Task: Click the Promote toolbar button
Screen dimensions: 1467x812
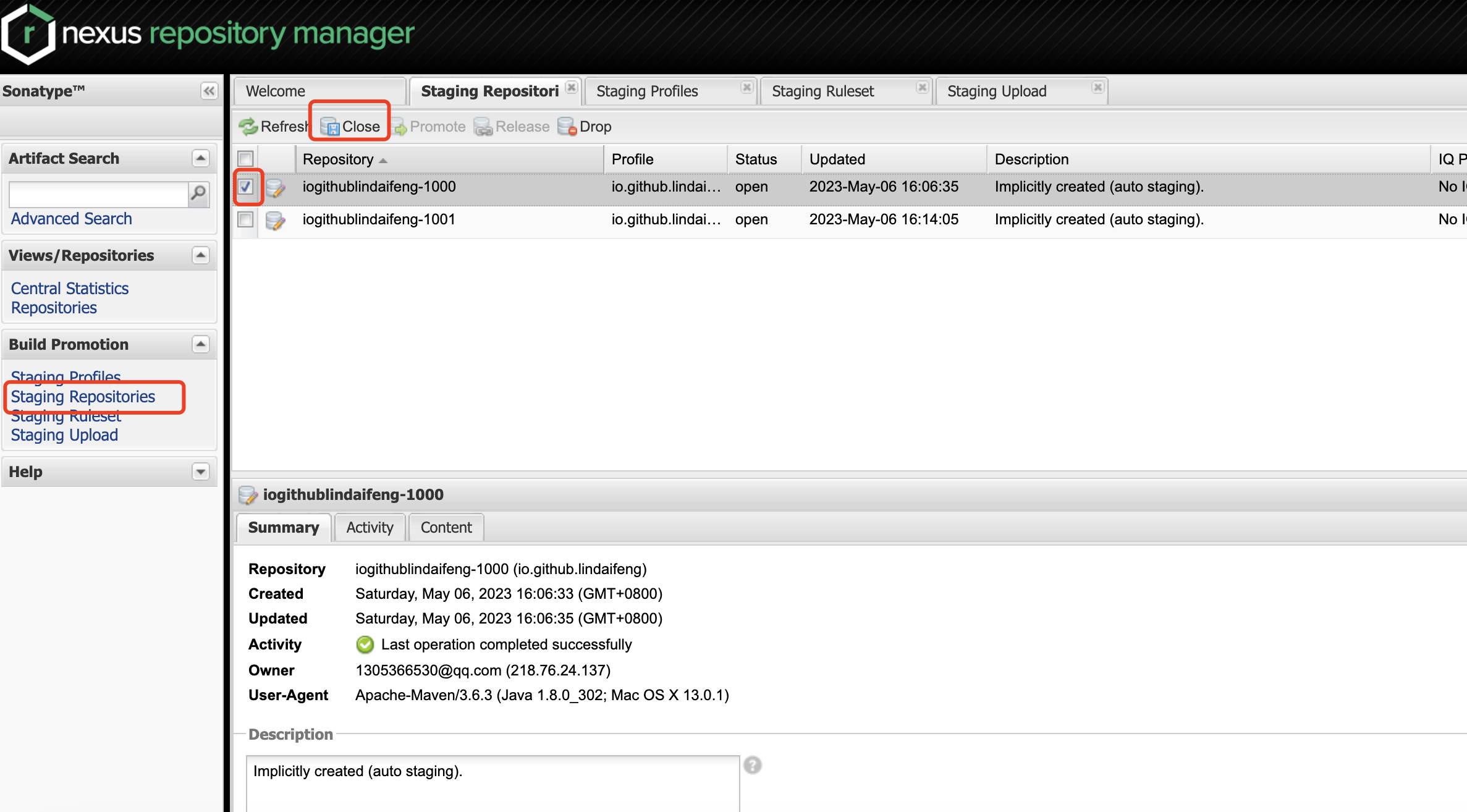Action: point(429,127)
